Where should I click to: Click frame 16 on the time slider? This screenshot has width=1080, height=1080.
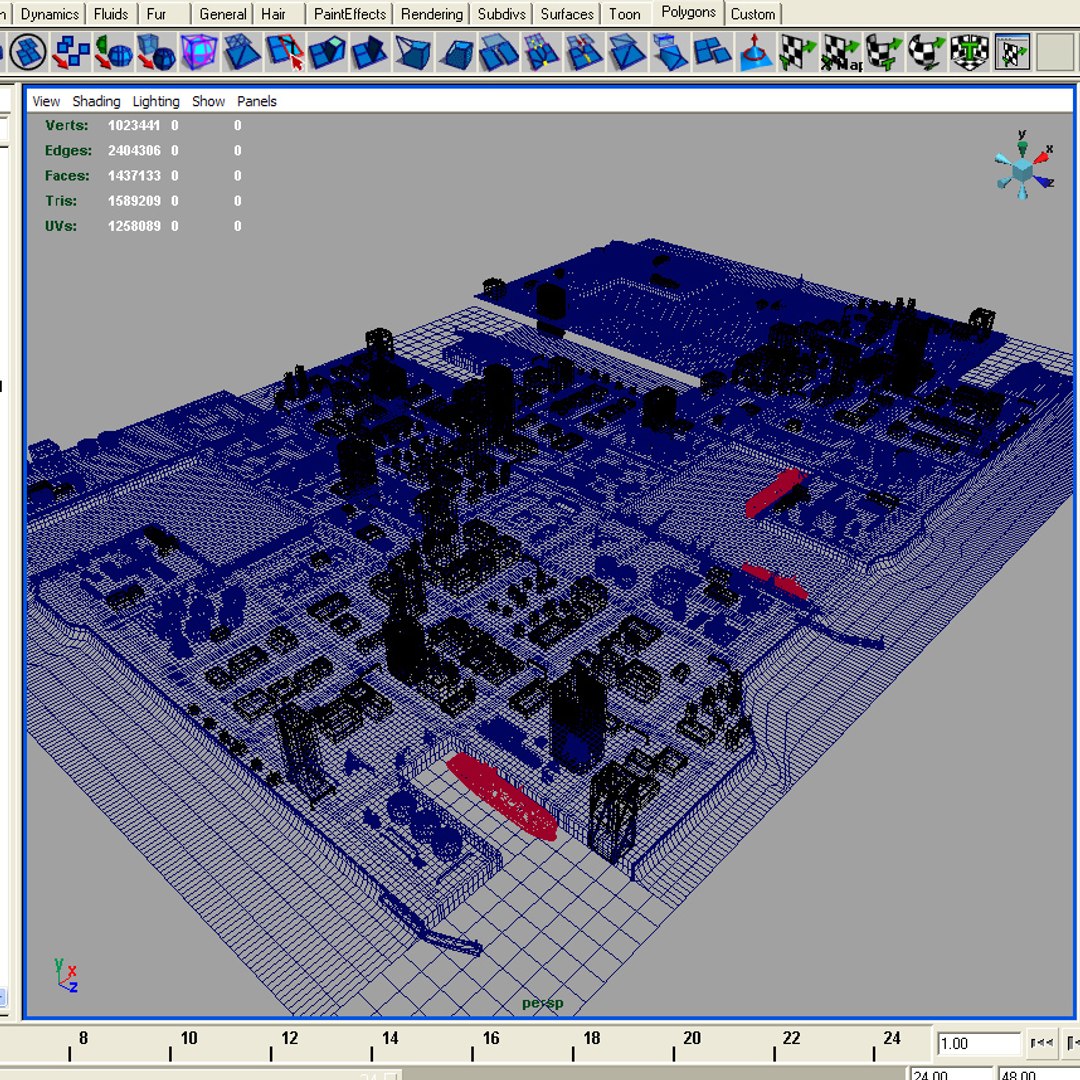[491, 1038]
